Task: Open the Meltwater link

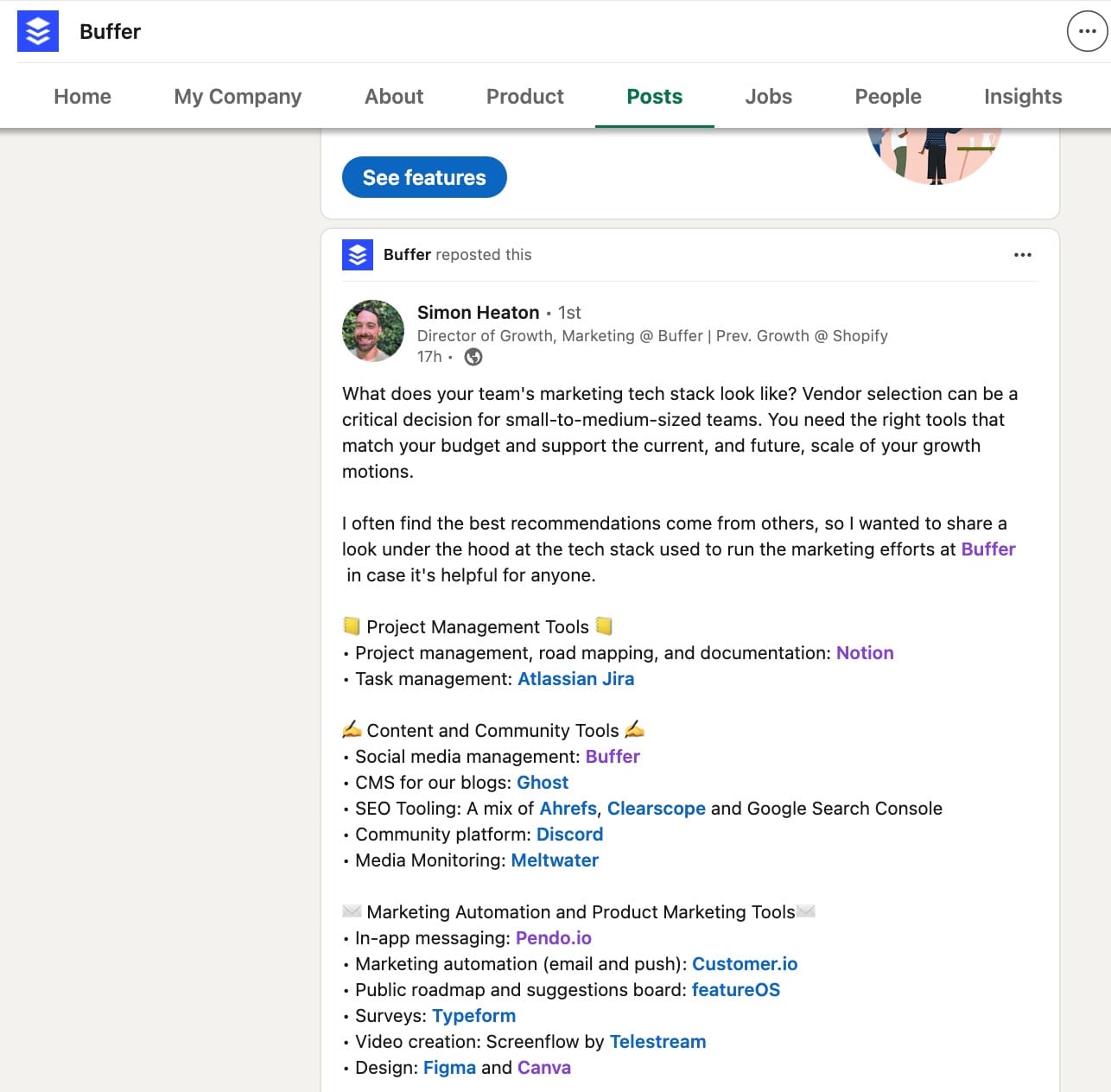Action: pyautogui.click(x=555, y=860)
